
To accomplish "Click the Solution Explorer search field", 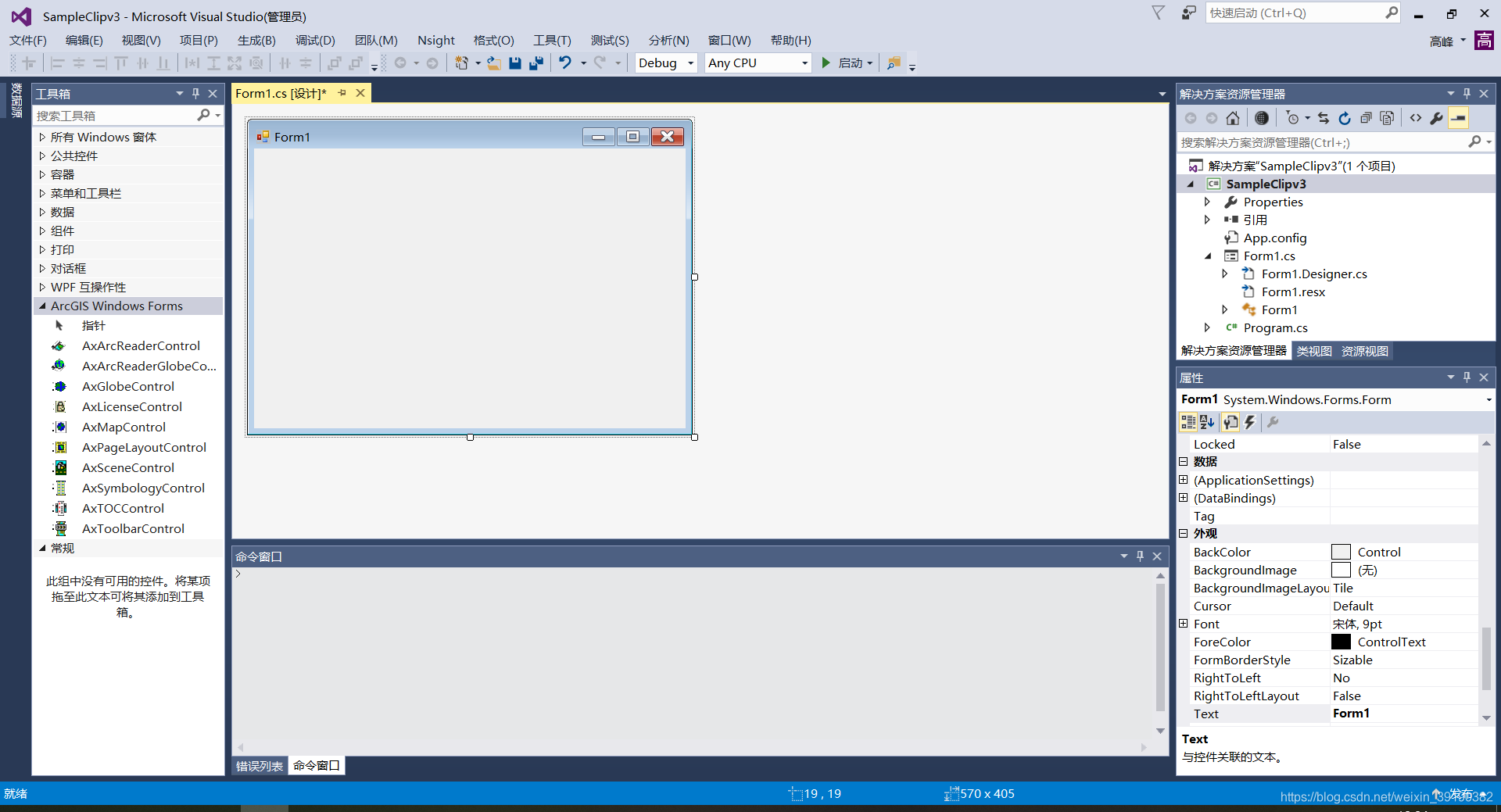I will point(1321,142).
